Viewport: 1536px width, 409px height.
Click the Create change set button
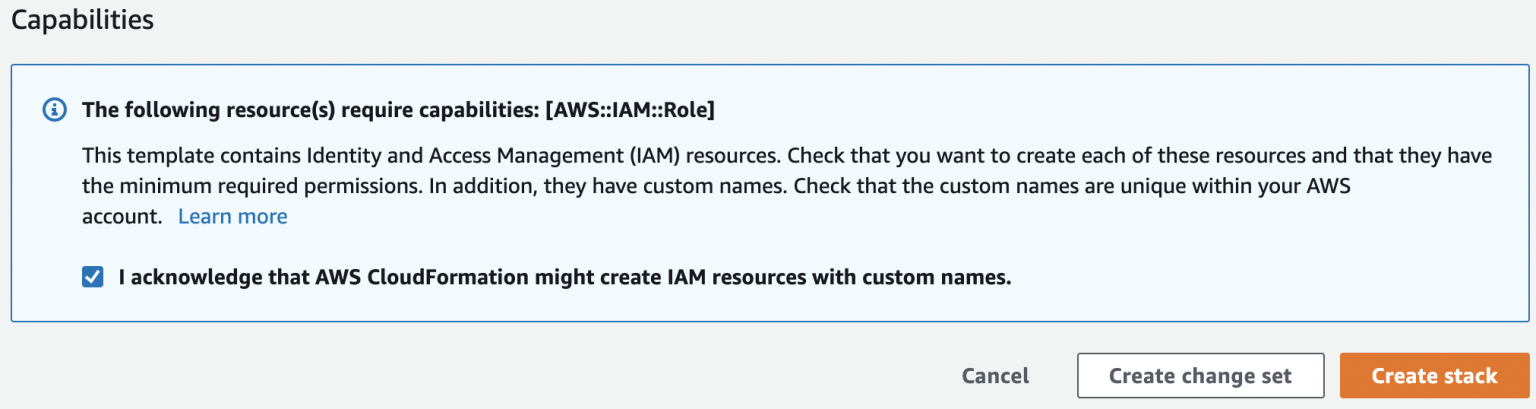coord(1200,376)
